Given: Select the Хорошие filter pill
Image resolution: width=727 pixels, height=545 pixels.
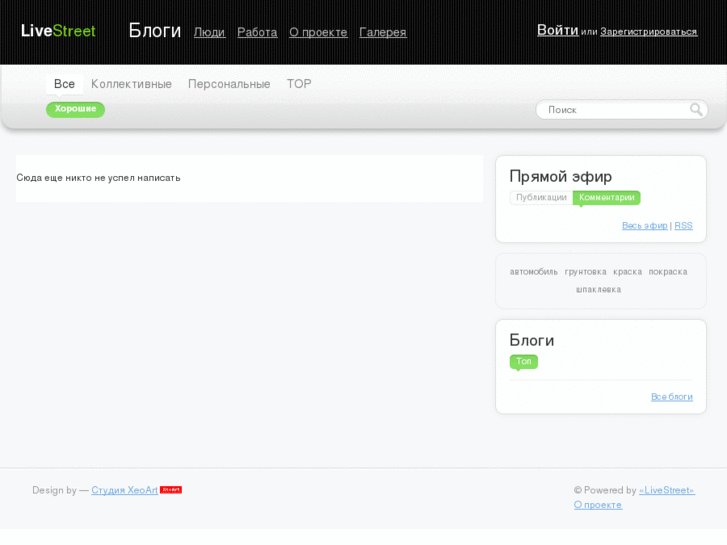Looking at the screenshot, I should pos(75,109).
